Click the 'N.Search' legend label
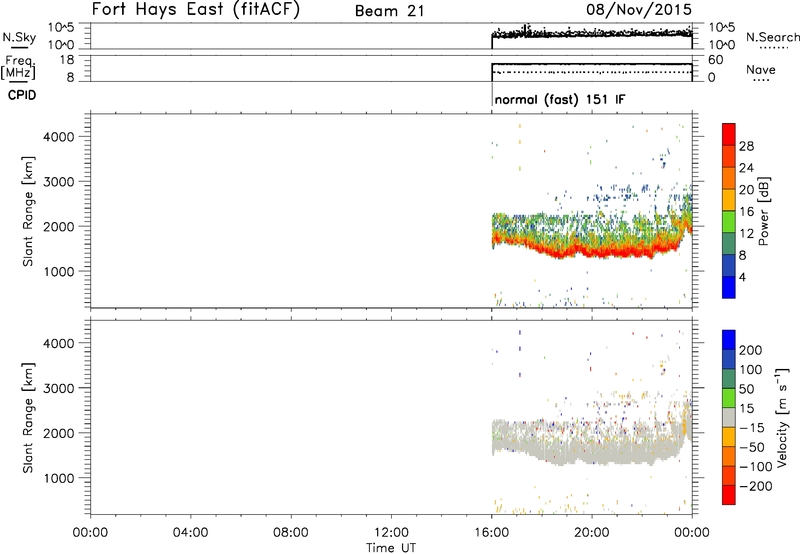This screenshot has width=800, height=554. pyautogui.click(x=772, y=37)
